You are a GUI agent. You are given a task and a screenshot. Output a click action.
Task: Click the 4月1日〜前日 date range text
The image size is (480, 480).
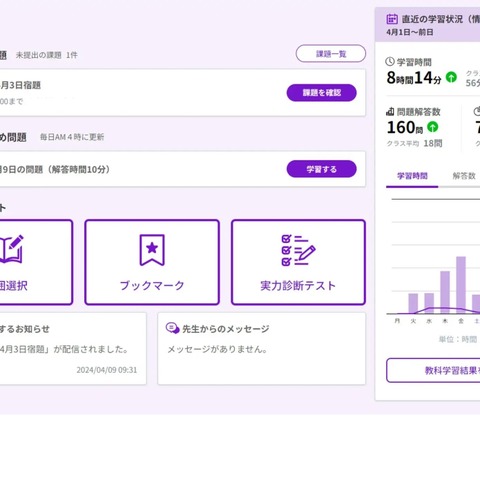pos(410,32)
